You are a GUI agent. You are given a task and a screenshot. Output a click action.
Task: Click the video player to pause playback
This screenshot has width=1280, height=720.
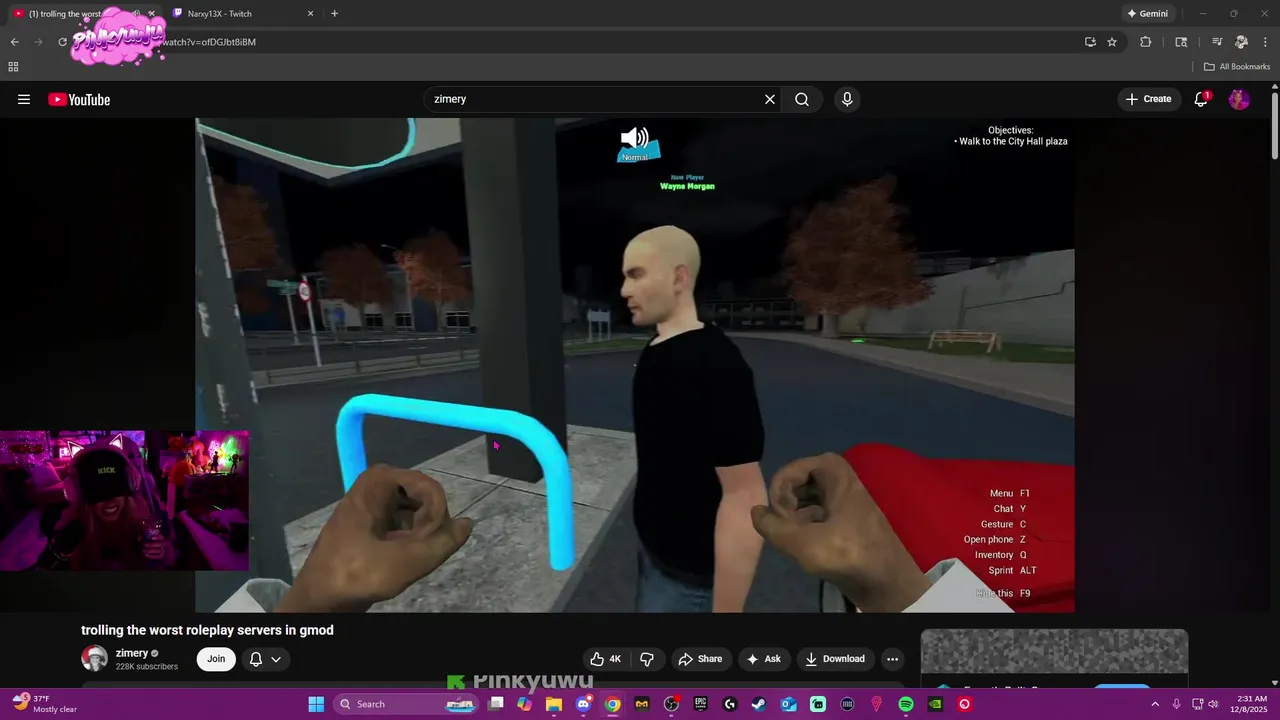tap(635, 365)
